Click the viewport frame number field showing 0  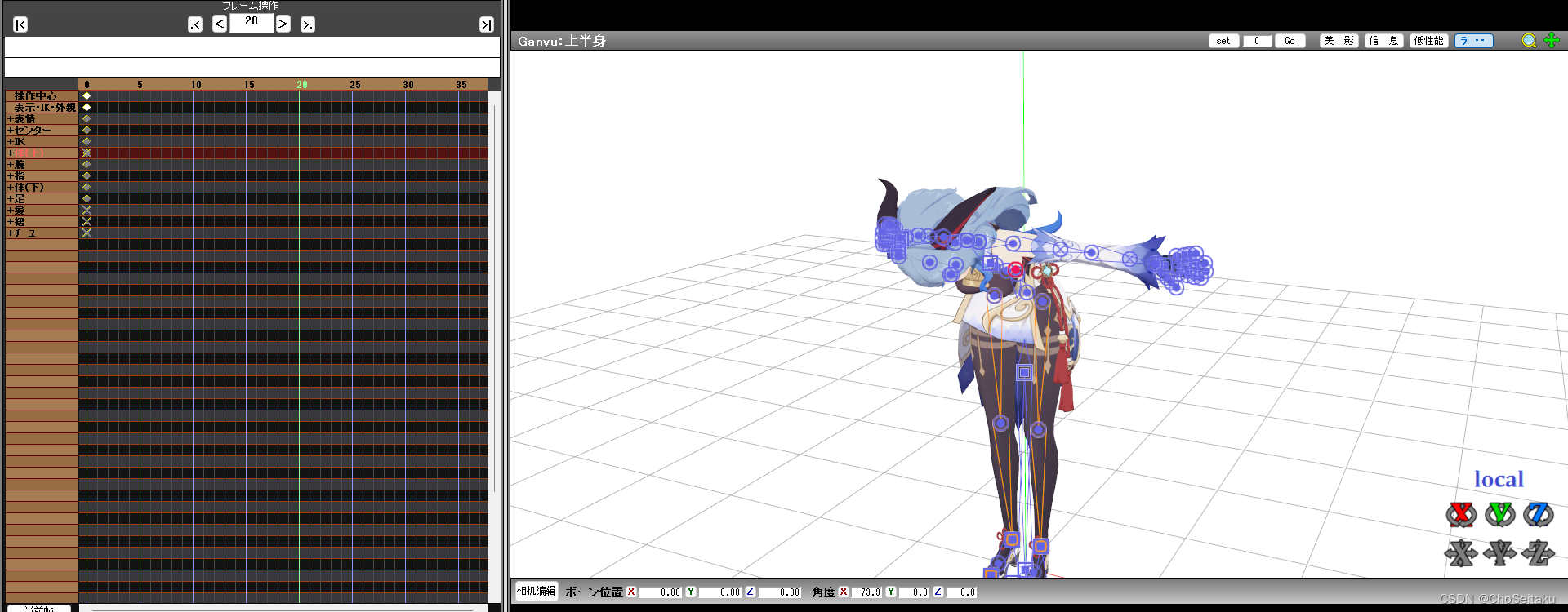[x=1257, y=41]
